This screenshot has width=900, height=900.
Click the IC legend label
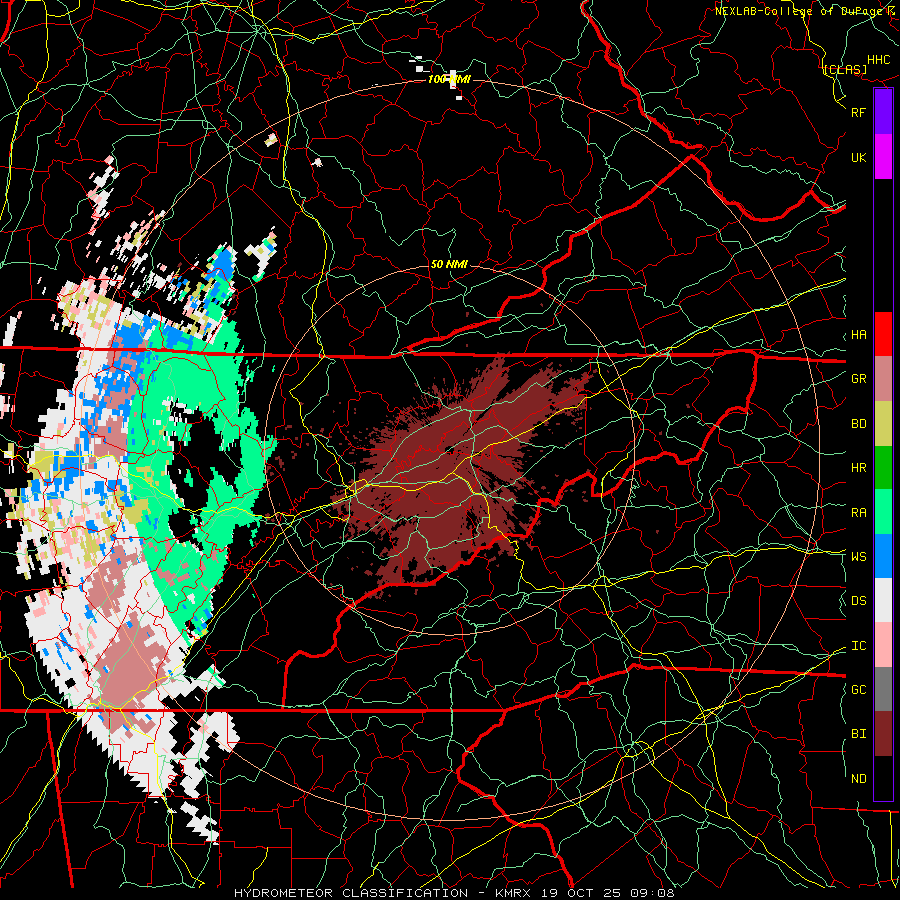pos(859,645)
